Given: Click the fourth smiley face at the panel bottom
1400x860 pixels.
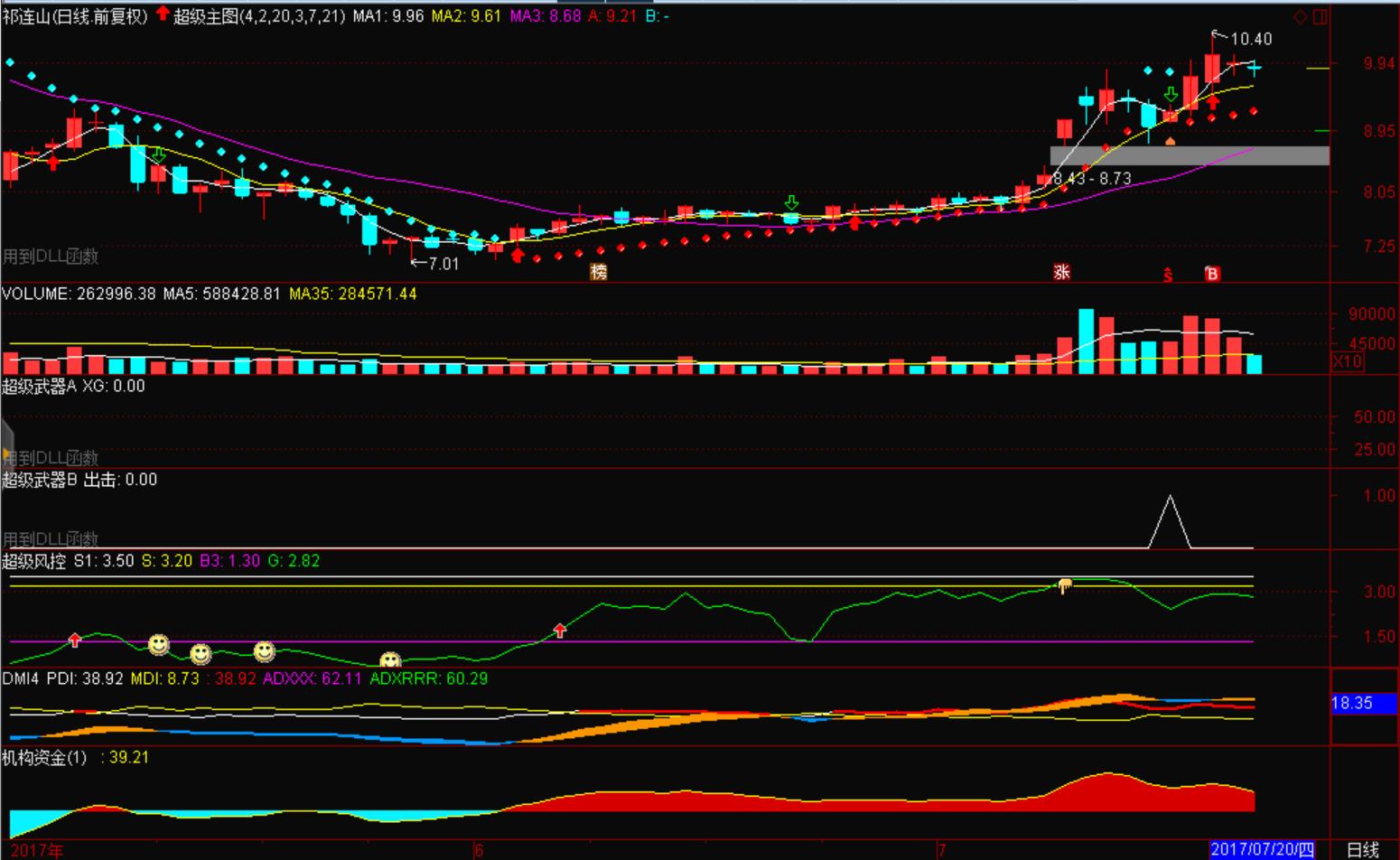Looking at the screenshot, I should tap(390, 660).
